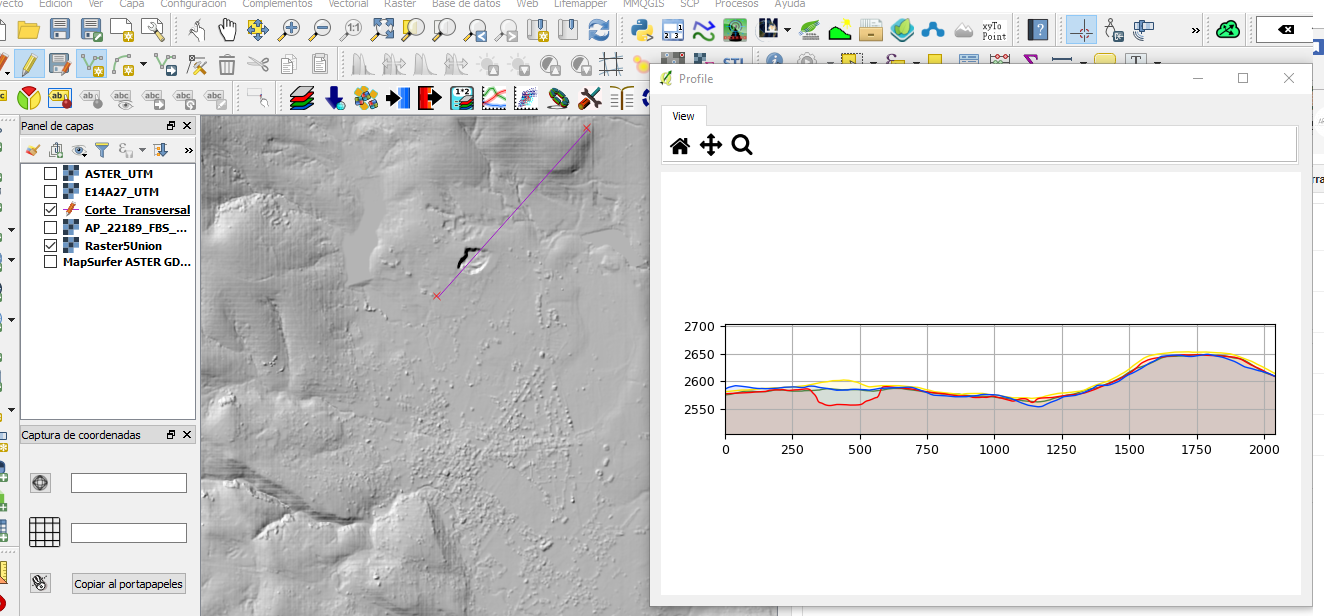Click the Copiar al portapapeles button
The image size is (1324, 616).
coord(129,584)
